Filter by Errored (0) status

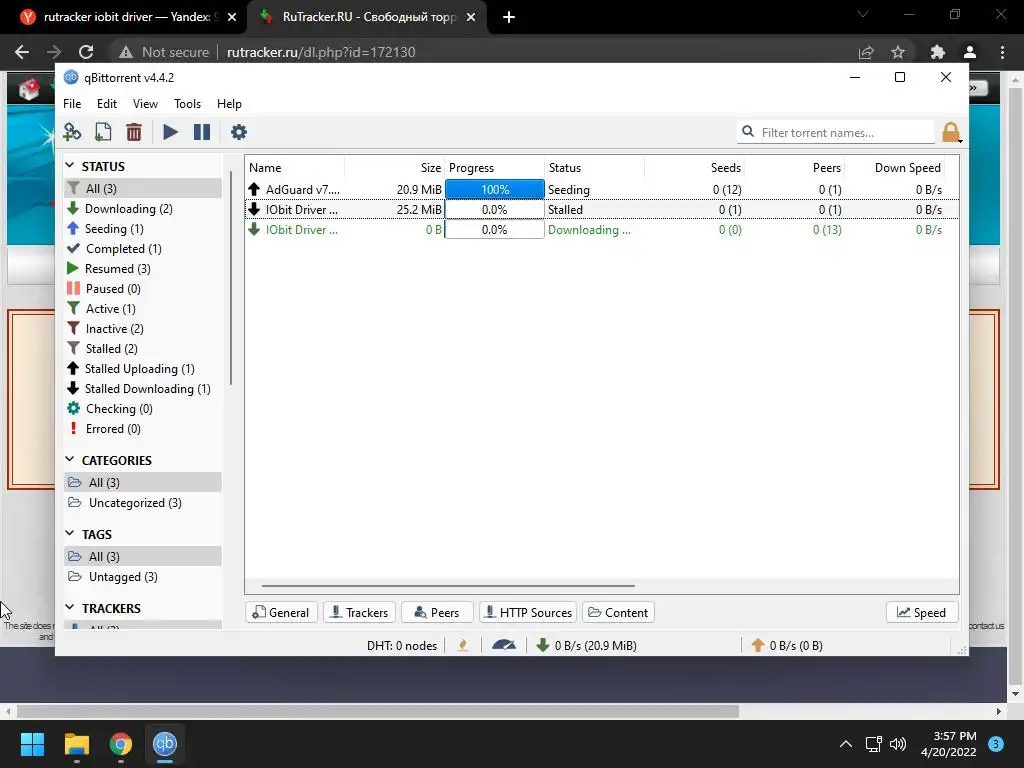[143, 429]
